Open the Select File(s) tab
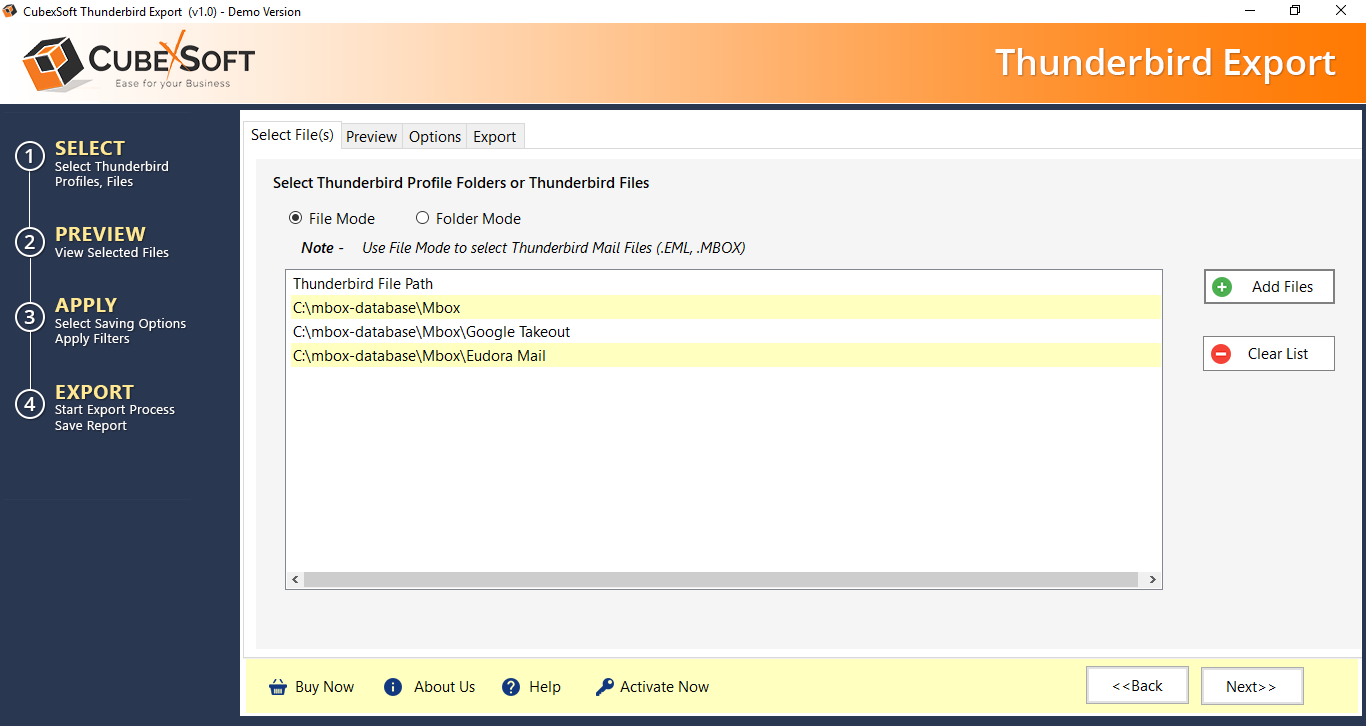This screenshot has height=726, width=1366. (x=292, y=135)
